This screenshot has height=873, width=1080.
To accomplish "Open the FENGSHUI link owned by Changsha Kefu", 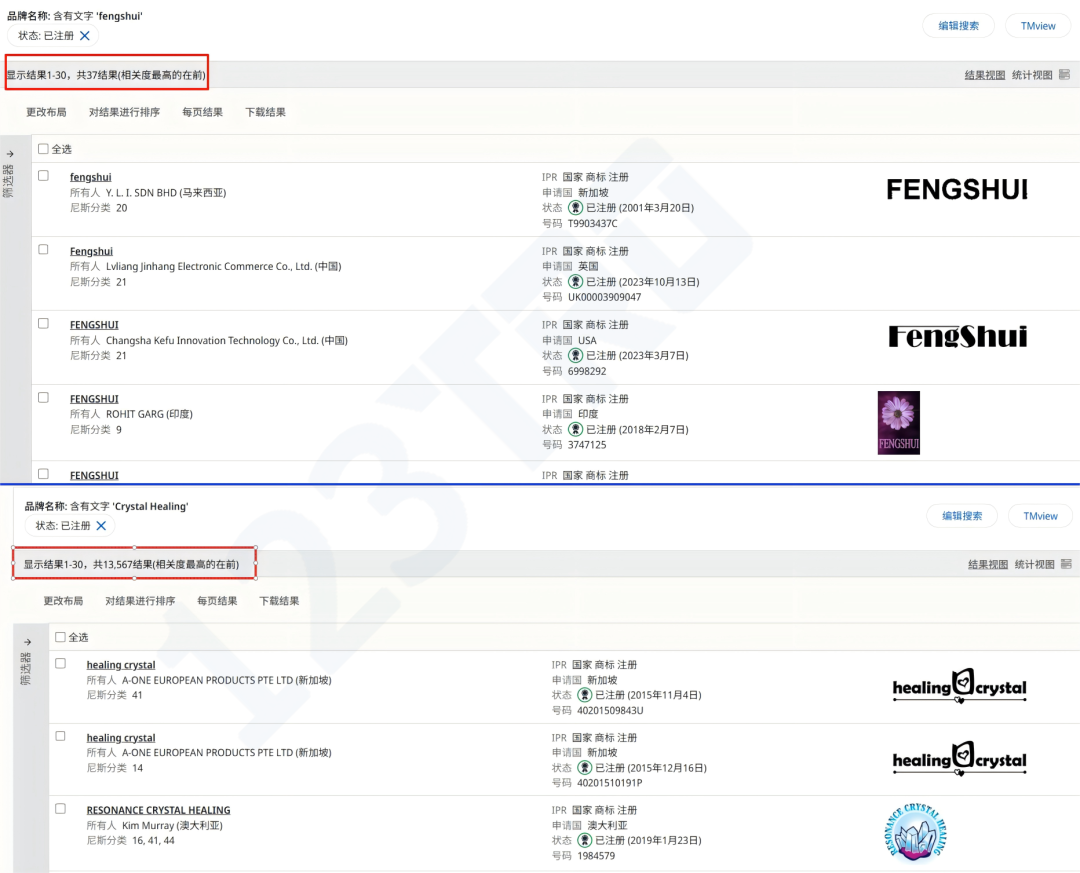I will click(94, 325).
